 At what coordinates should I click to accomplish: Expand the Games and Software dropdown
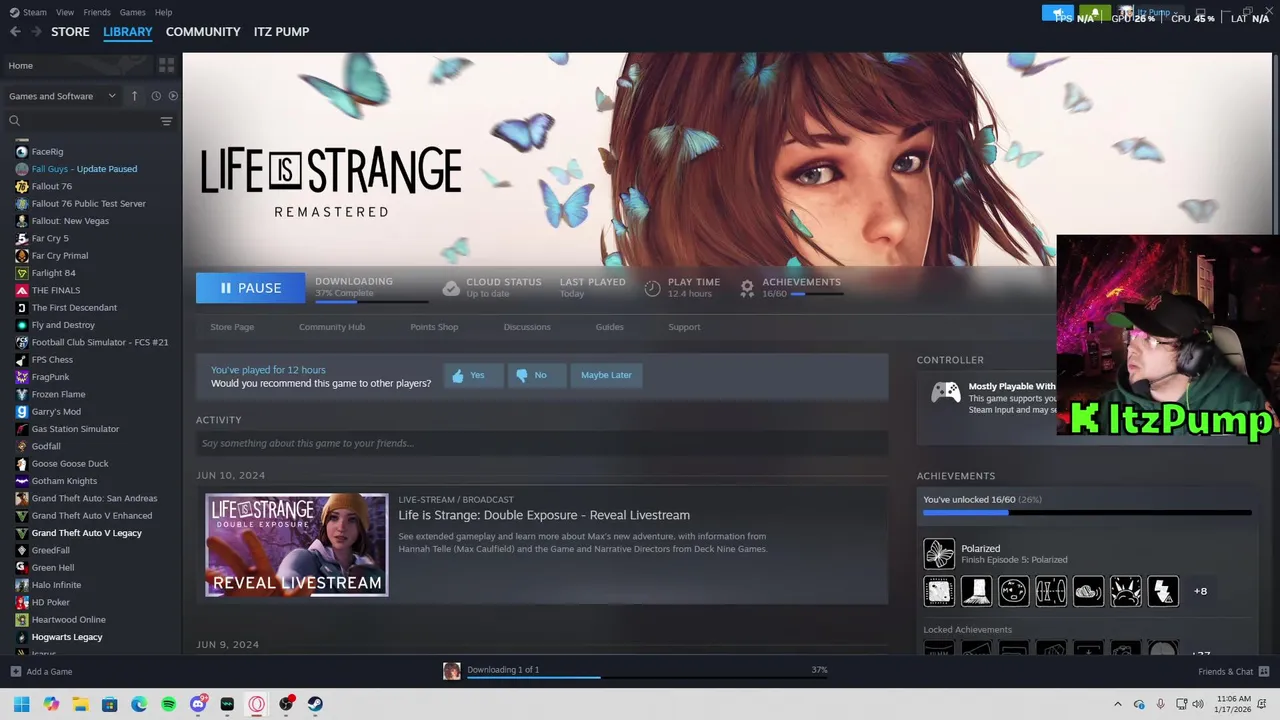(63, 96)
